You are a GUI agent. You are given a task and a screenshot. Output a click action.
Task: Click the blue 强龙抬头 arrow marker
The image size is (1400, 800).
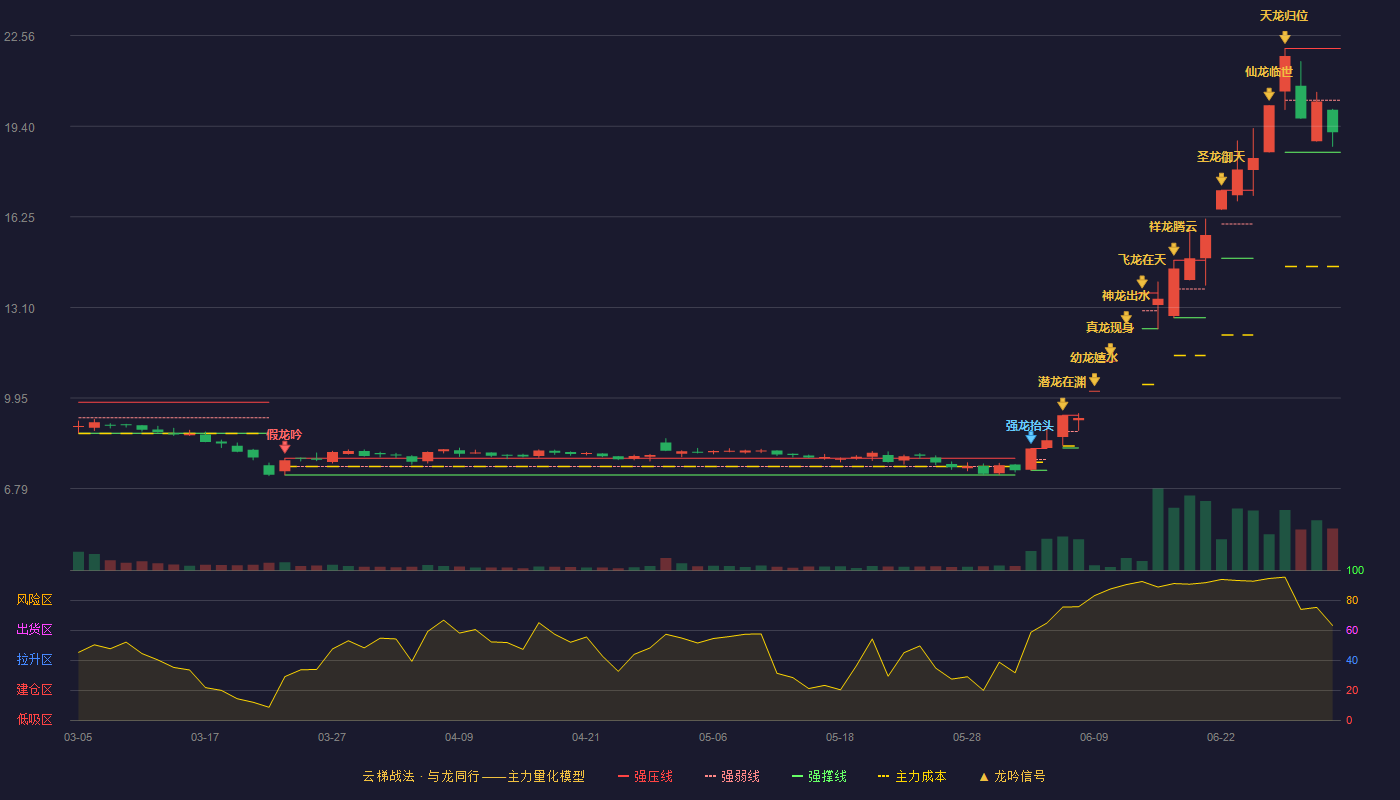[x=1030, y=437]
